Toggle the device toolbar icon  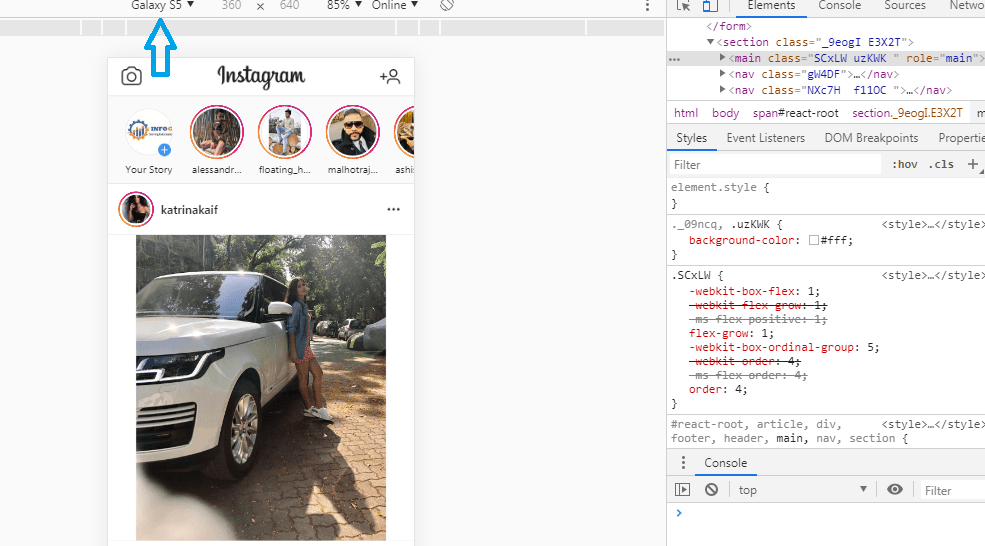(710, 5)
